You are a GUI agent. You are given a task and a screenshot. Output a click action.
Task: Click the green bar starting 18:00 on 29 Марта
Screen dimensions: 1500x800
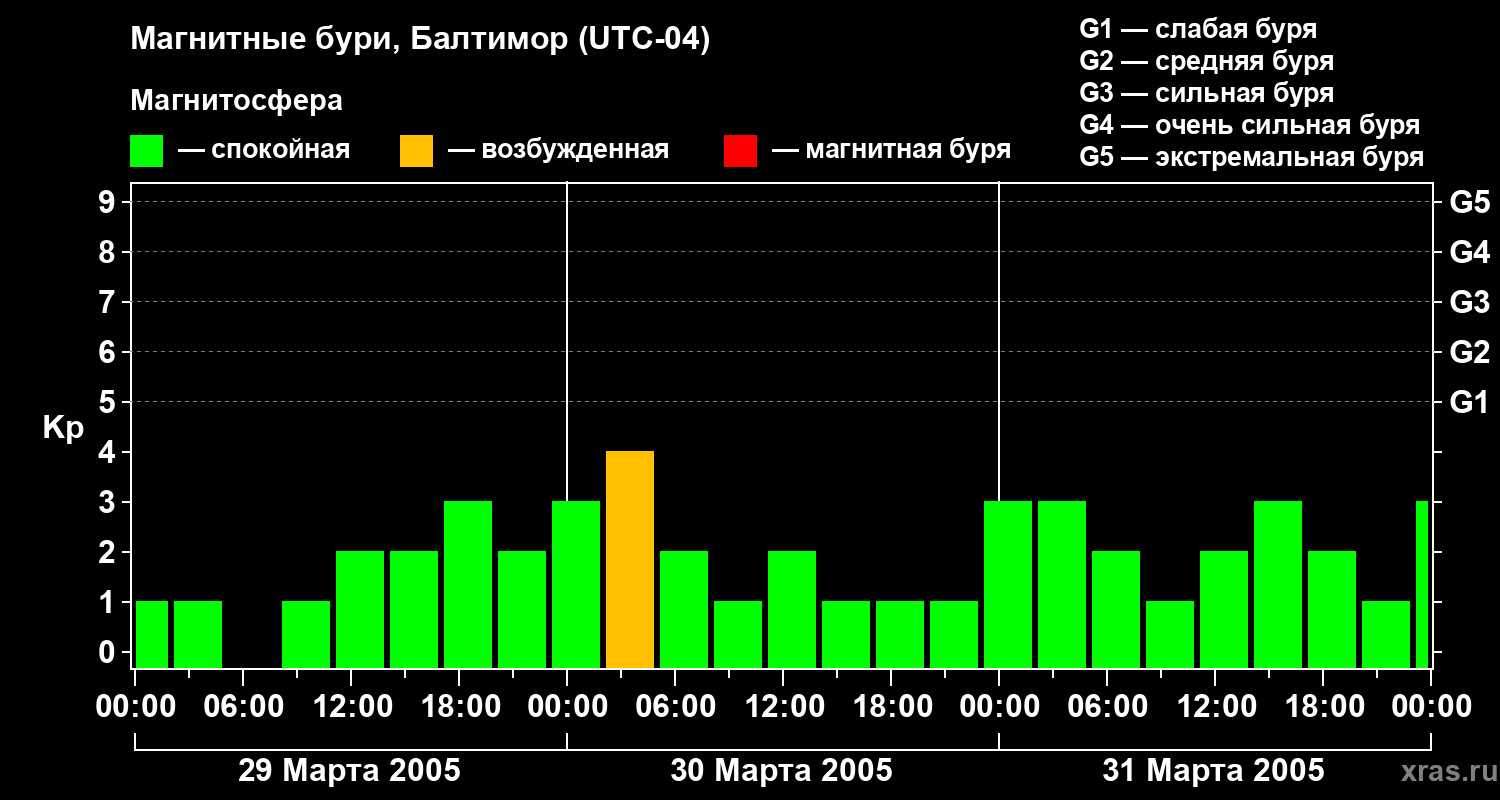click(x=468, y=585)
